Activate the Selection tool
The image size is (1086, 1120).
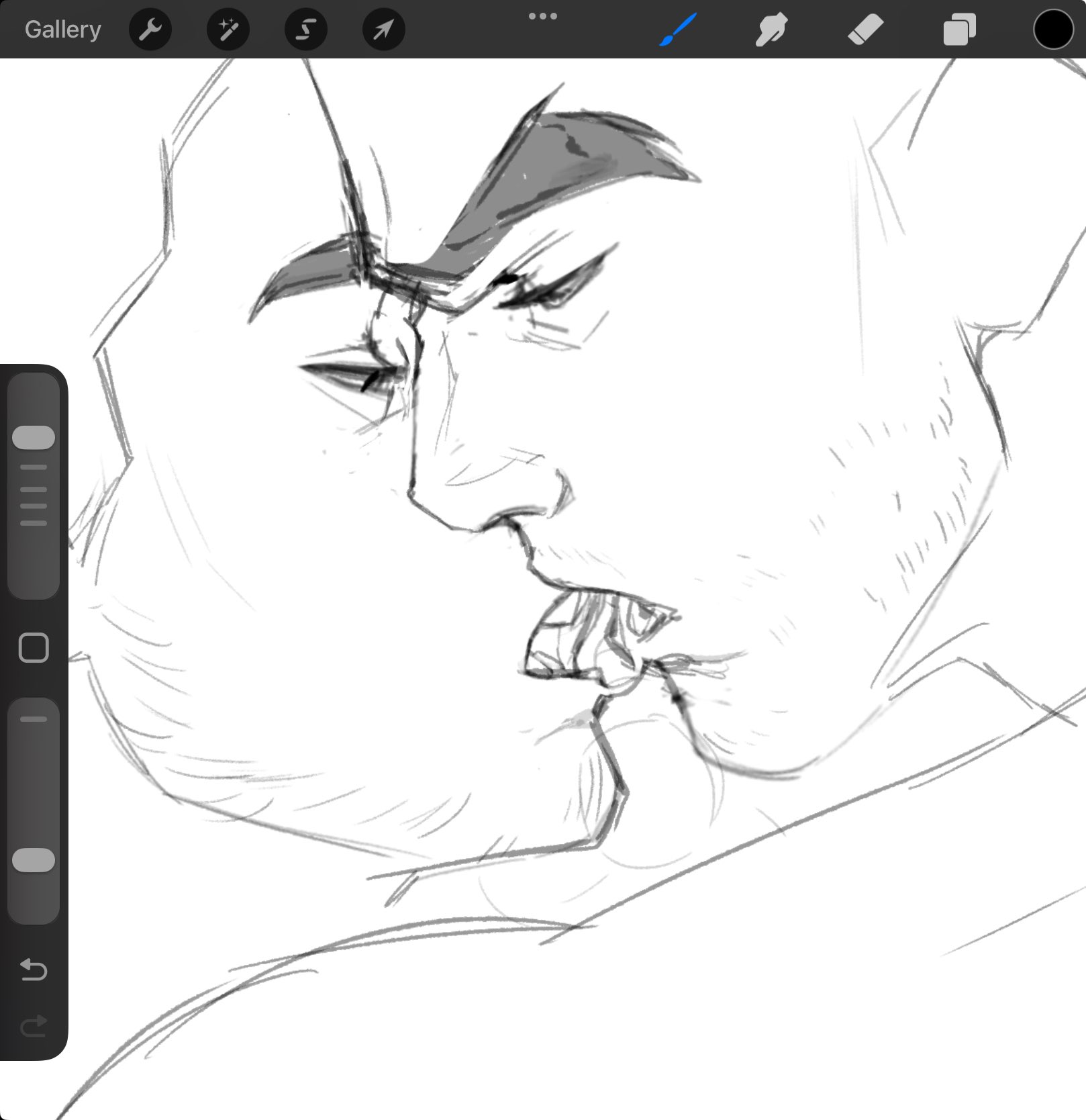tap(306, 30)
